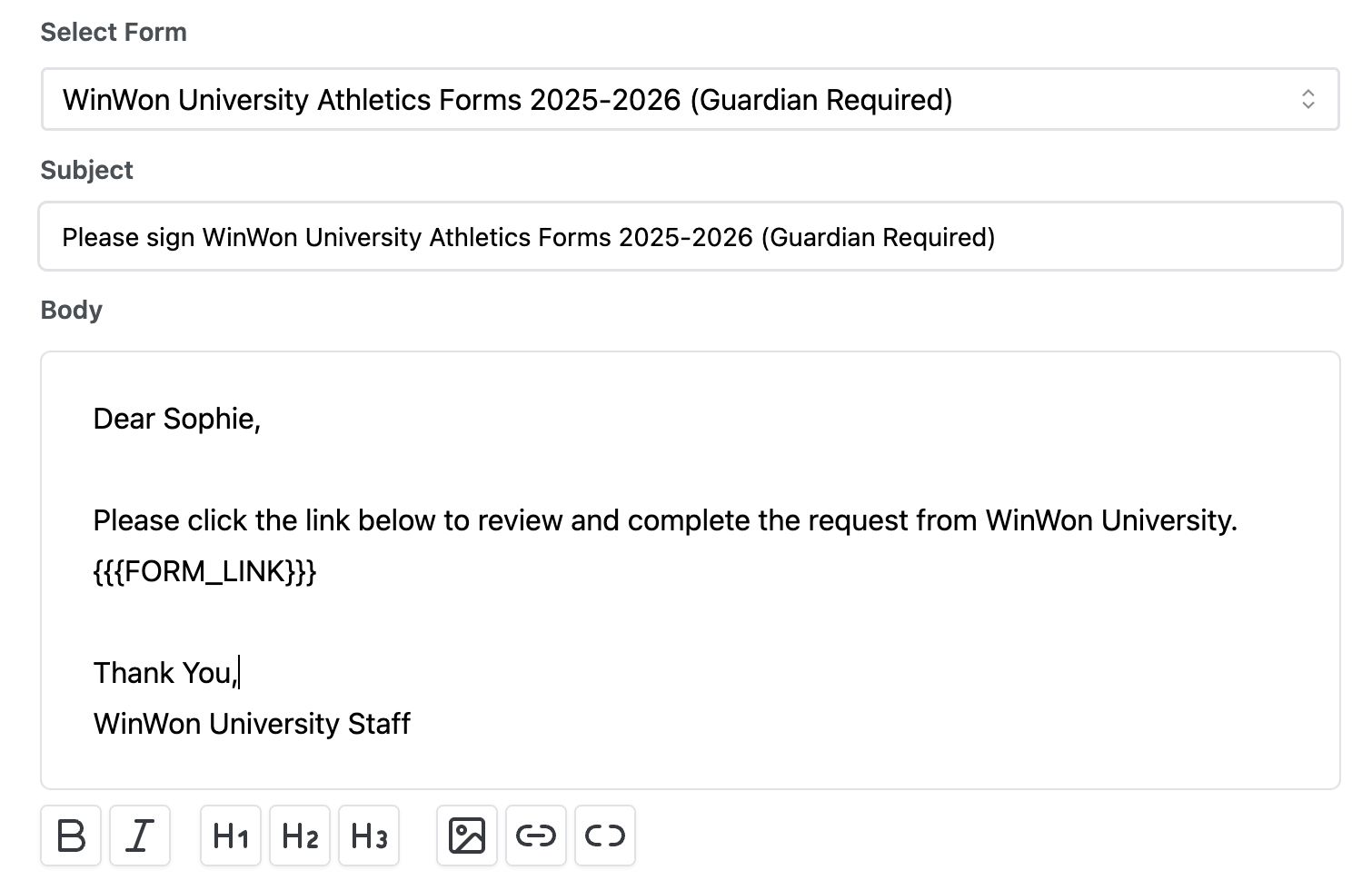Toggle bold formatting in the body editor

(x=71, y=836)
